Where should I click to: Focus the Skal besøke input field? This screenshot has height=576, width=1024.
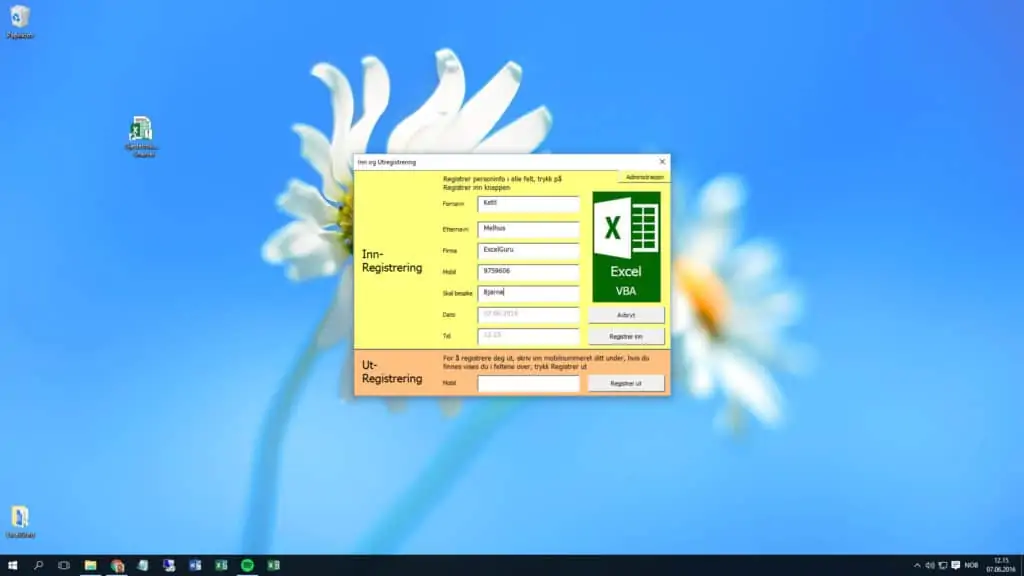pyautogui.click(x=528, y=293)
